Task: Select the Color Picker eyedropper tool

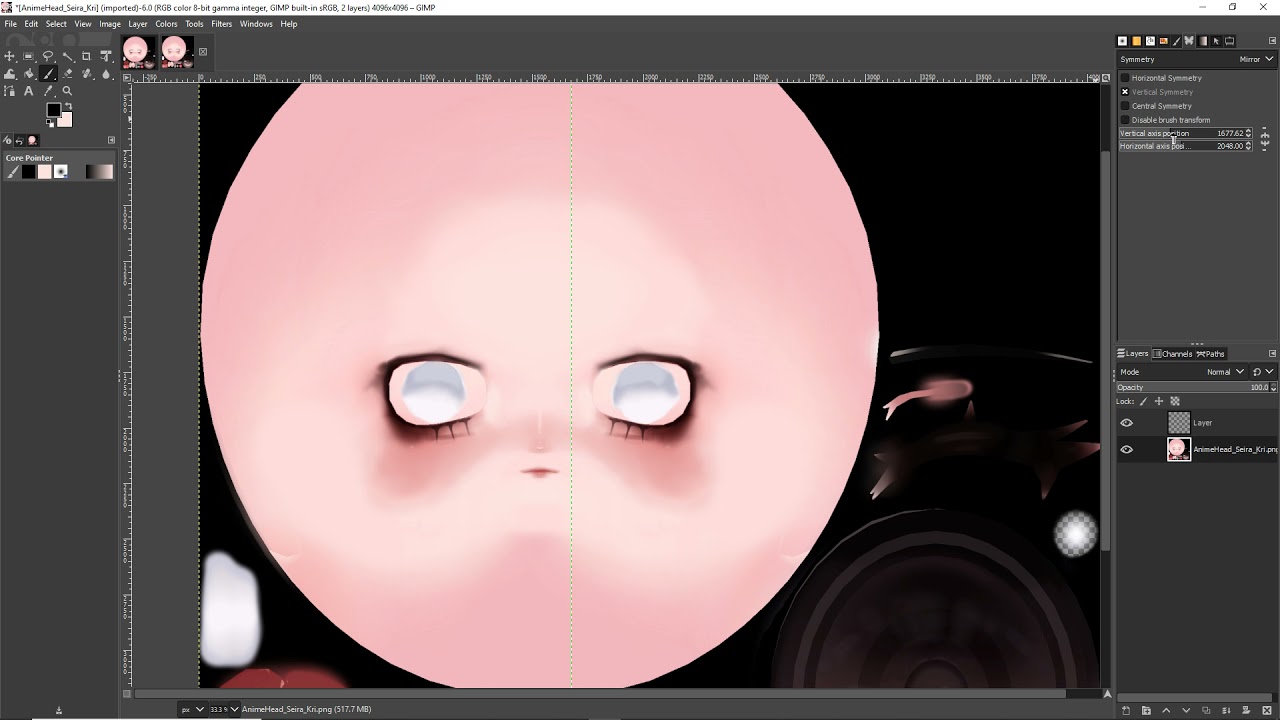Action: point(48,91)
